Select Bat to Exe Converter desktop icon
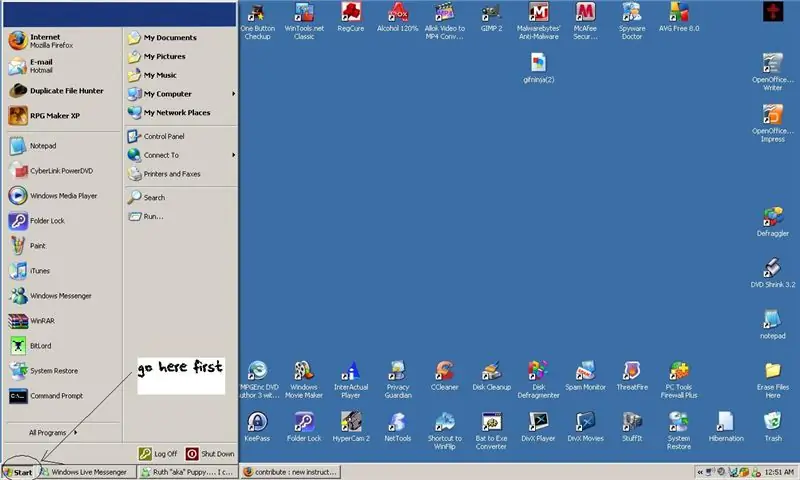 [491, 431]
